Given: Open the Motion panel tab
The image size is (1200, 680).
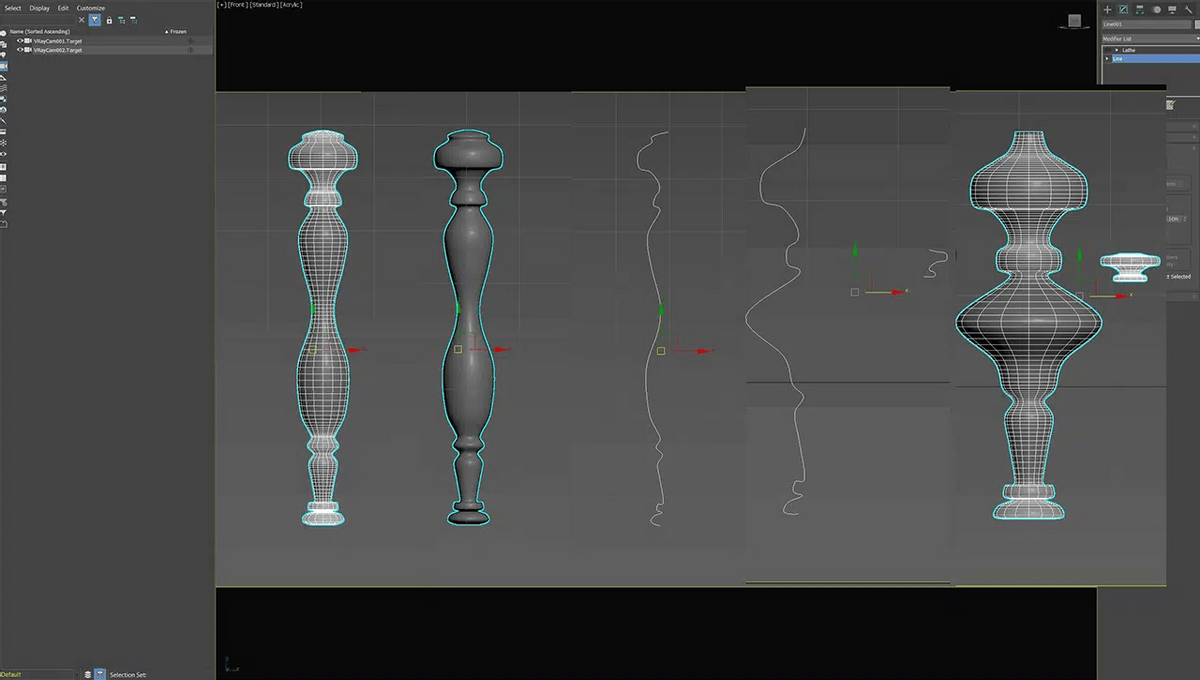Looking at the screenshot, I should 1156,9.
